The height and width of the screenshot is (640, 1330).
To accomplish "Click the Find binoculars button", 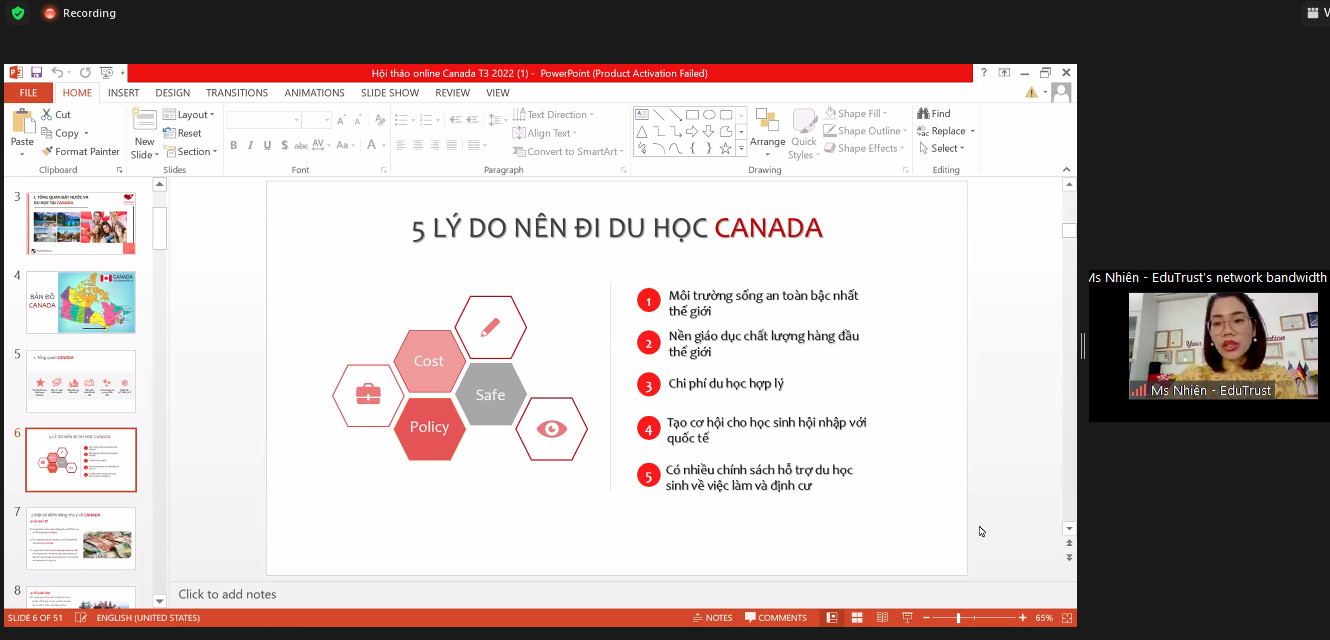I will coord(934,114).
